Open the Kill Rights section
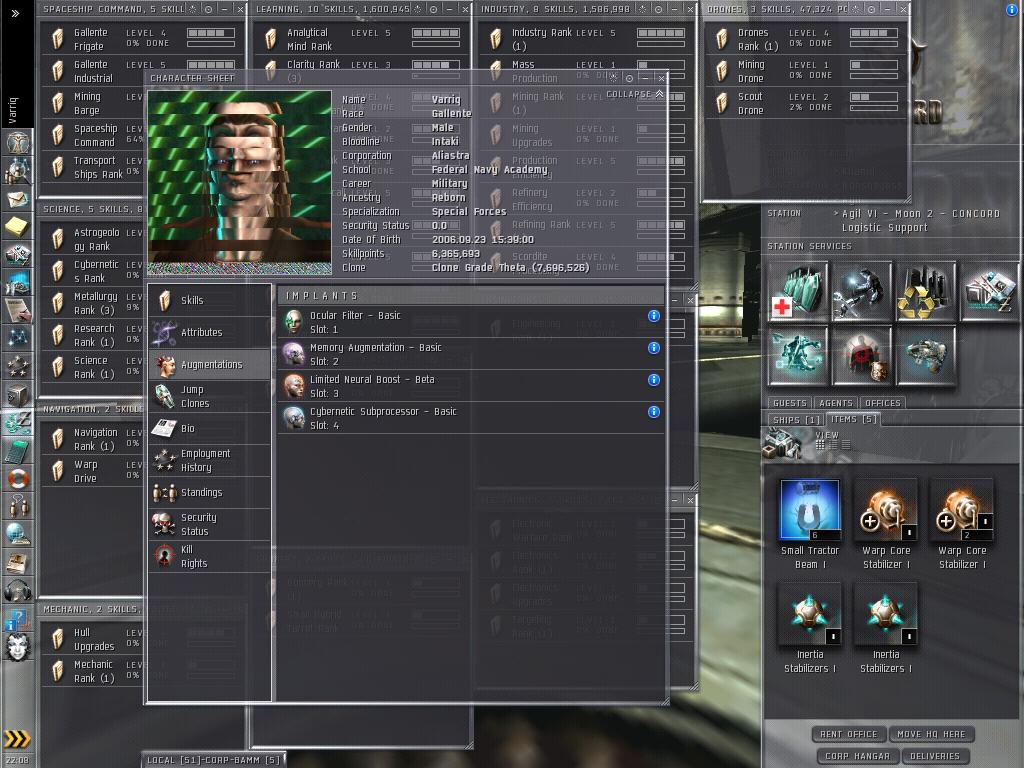1024x768 pixels. (x=210, y=556)
